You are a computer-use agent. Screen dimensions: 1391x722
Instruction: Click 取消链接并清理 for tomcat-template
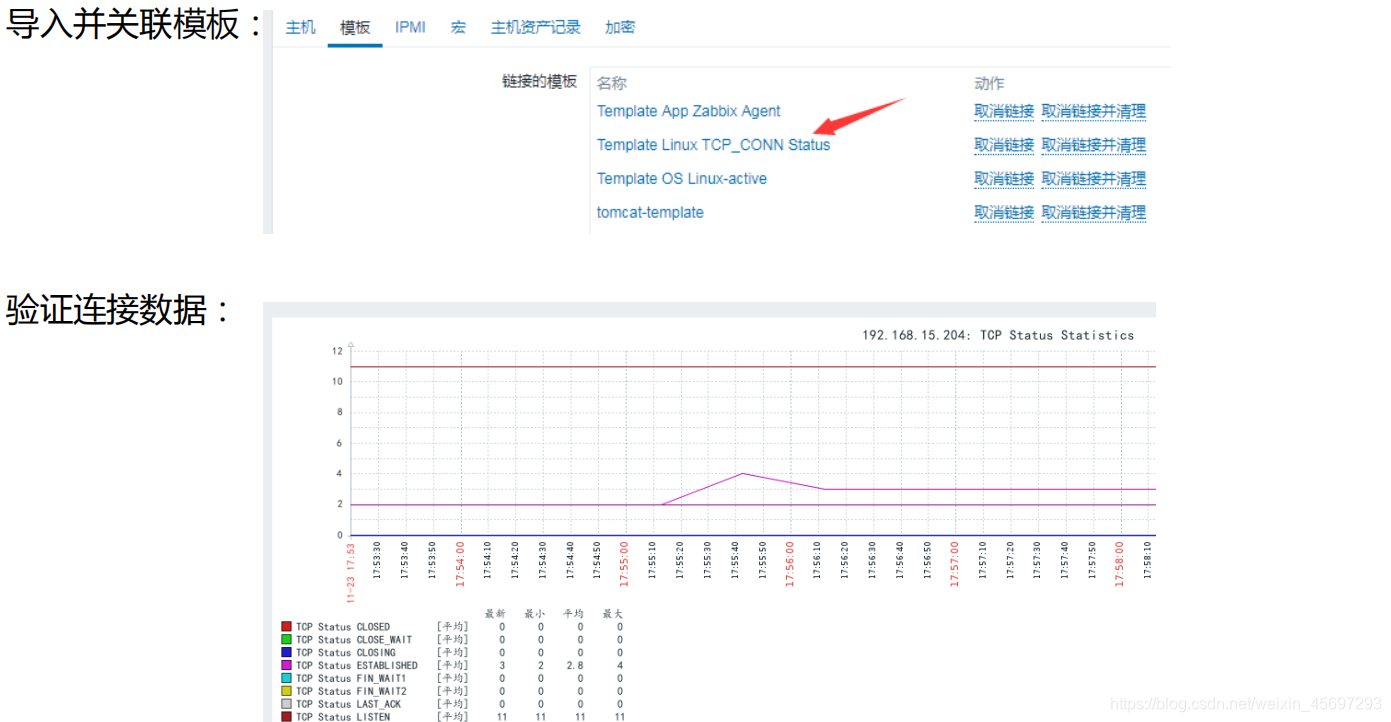(x=1093, y=213)
